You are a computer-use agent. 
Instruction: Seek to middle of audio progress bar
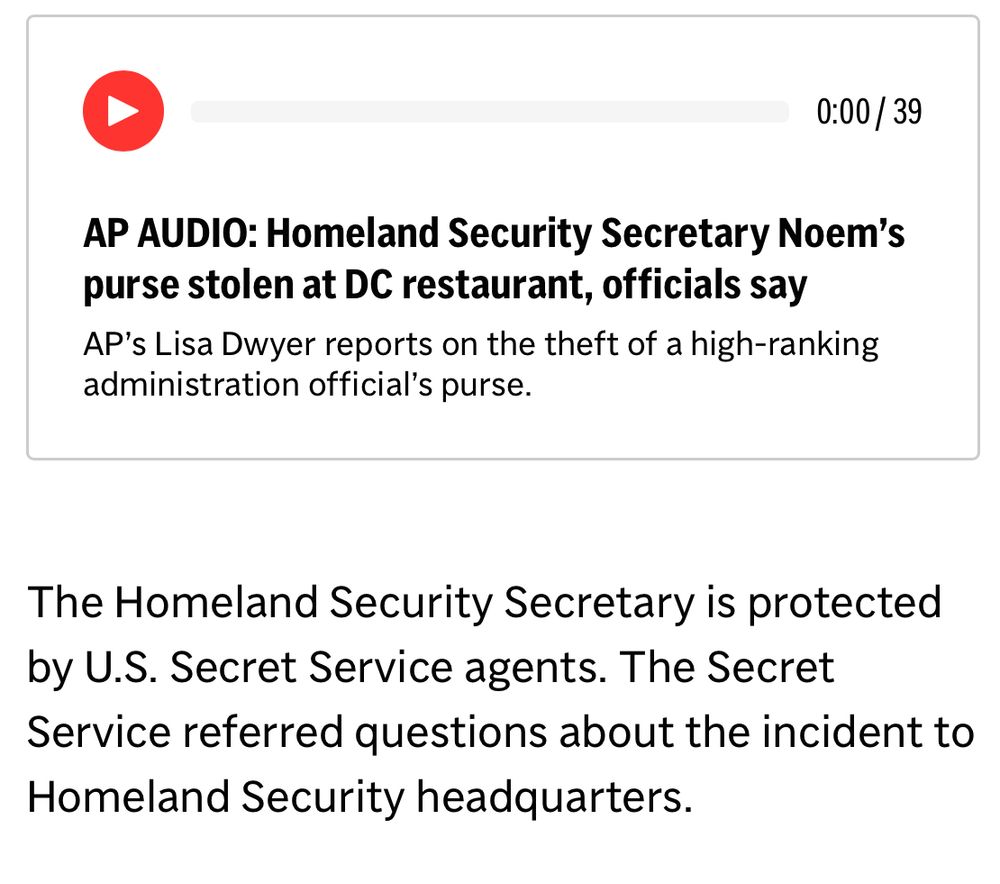[490, 111]
